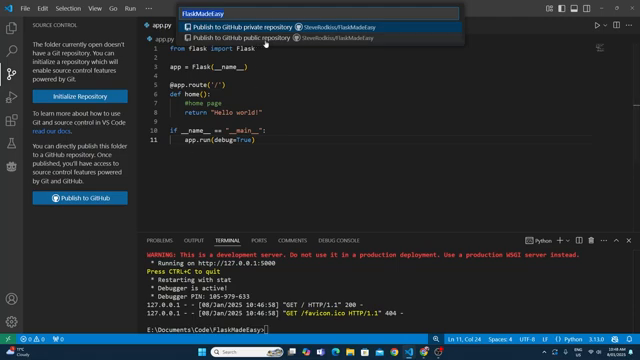Open the Source Control view icon
640x360 pixels.
click(11, 74)
